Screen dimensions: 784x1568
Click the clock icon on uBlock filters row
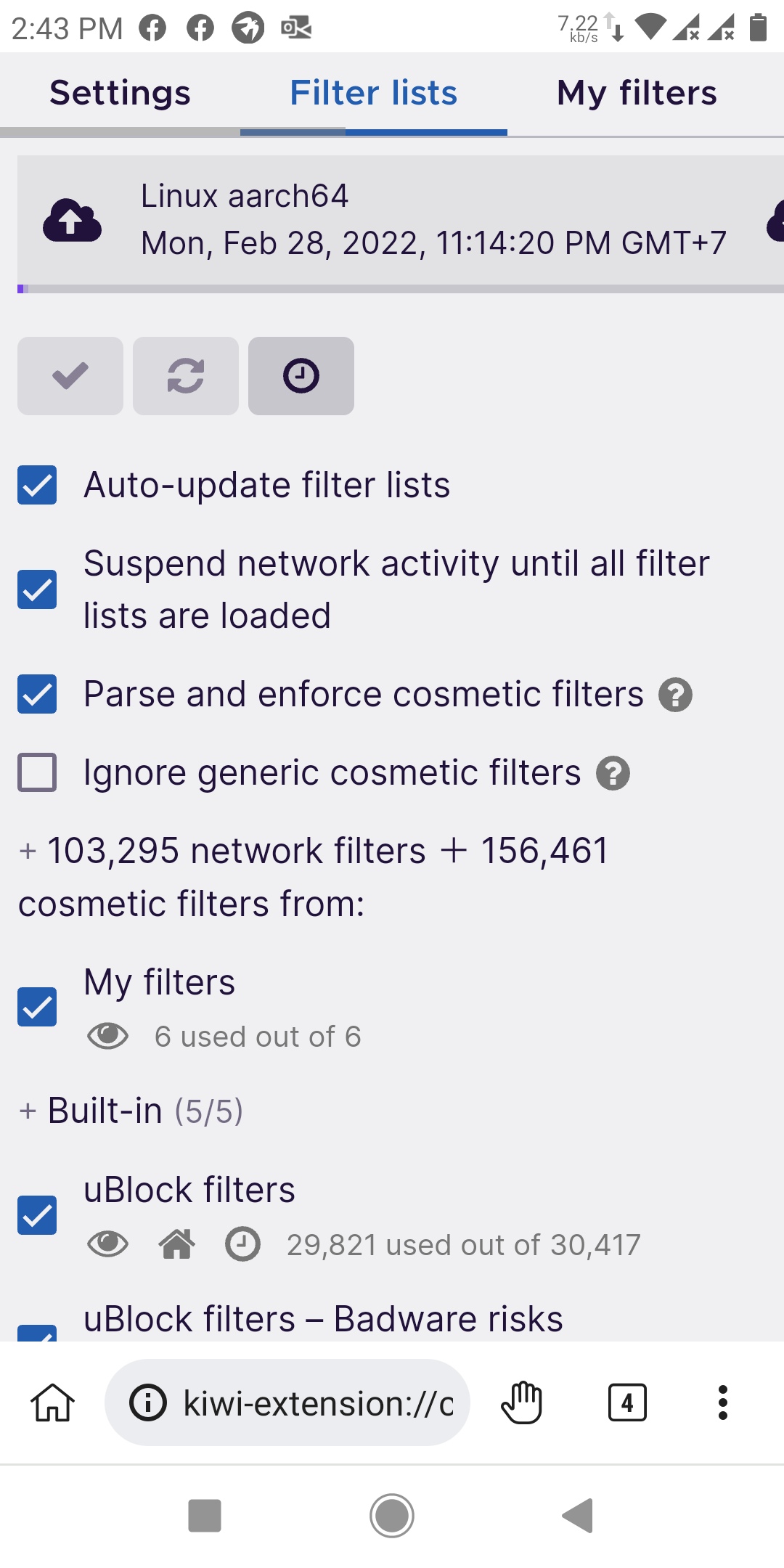click(x=242, y=1244)
